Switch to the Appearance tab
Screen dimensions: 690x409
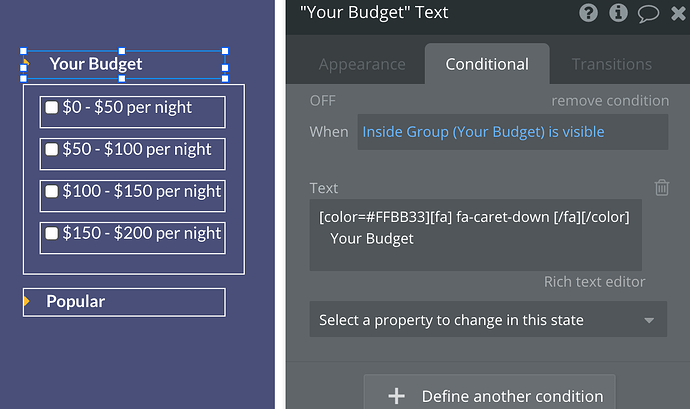(x=362, y=64)
